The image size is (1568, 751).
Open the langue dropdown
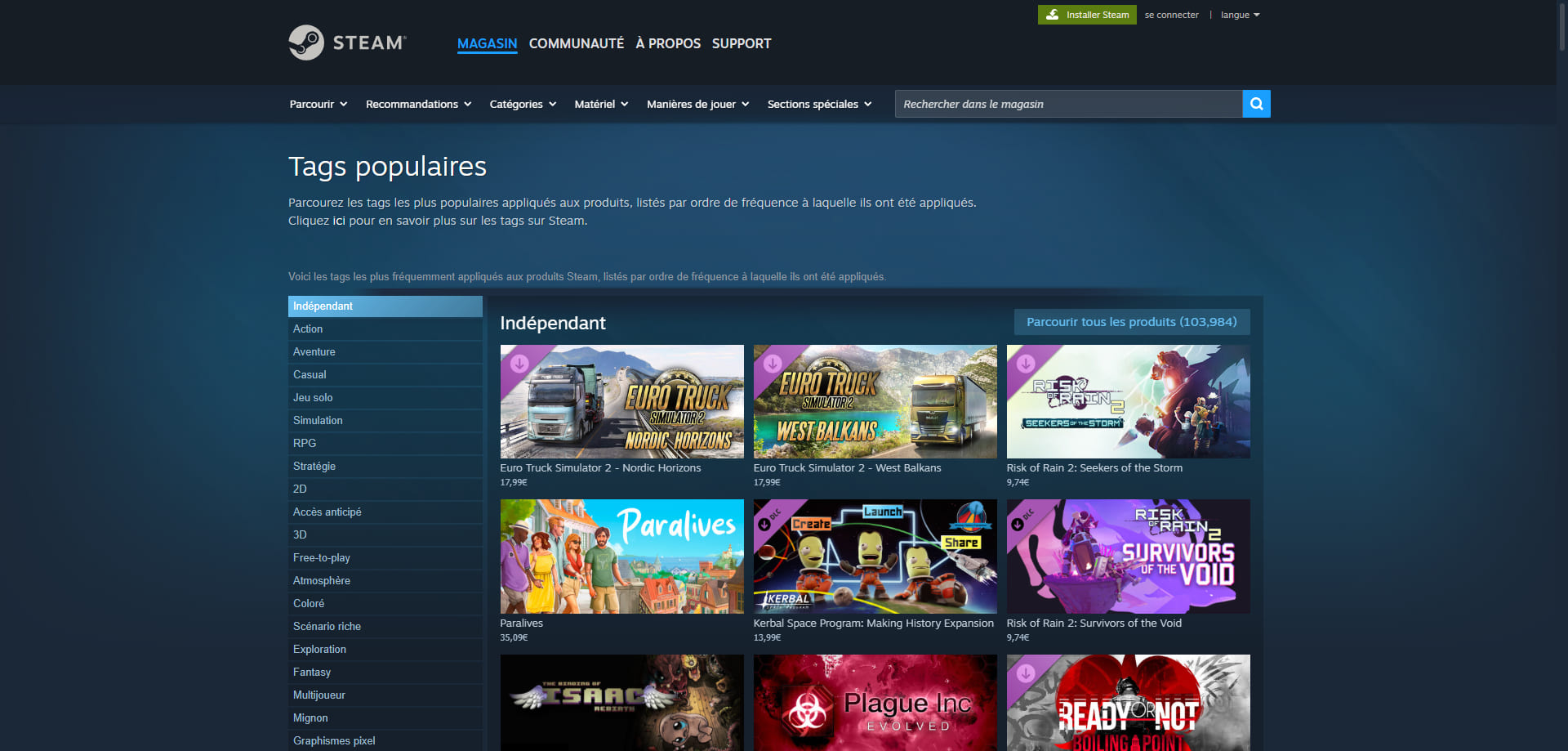click(1240, 15)
